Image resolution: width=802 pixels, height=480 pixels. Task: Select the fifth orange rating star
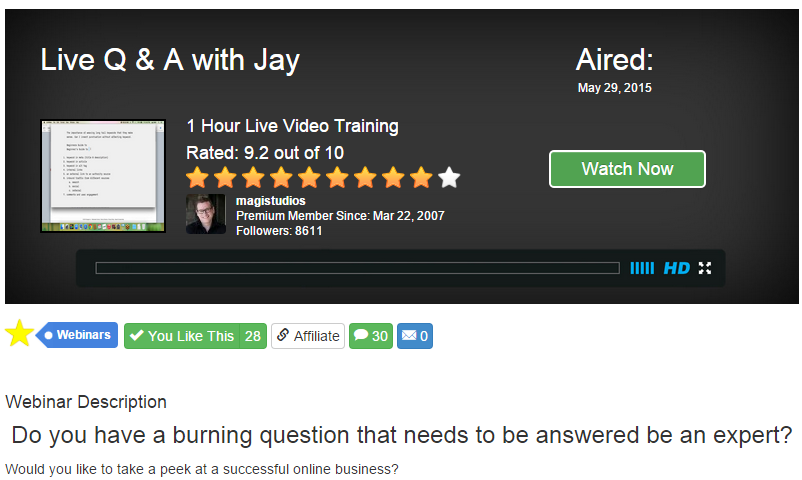tap(309, 178)
